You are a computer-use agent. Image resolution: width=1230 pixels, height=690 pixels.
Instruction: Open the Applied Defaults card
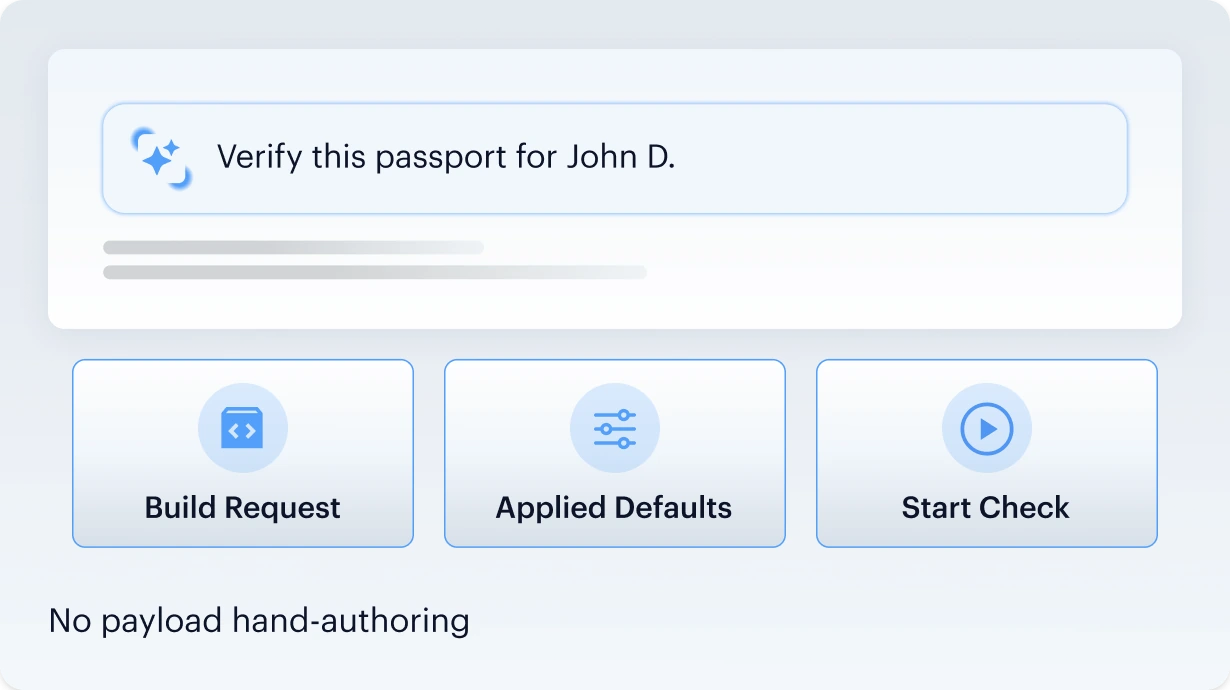tap(615, 453)
